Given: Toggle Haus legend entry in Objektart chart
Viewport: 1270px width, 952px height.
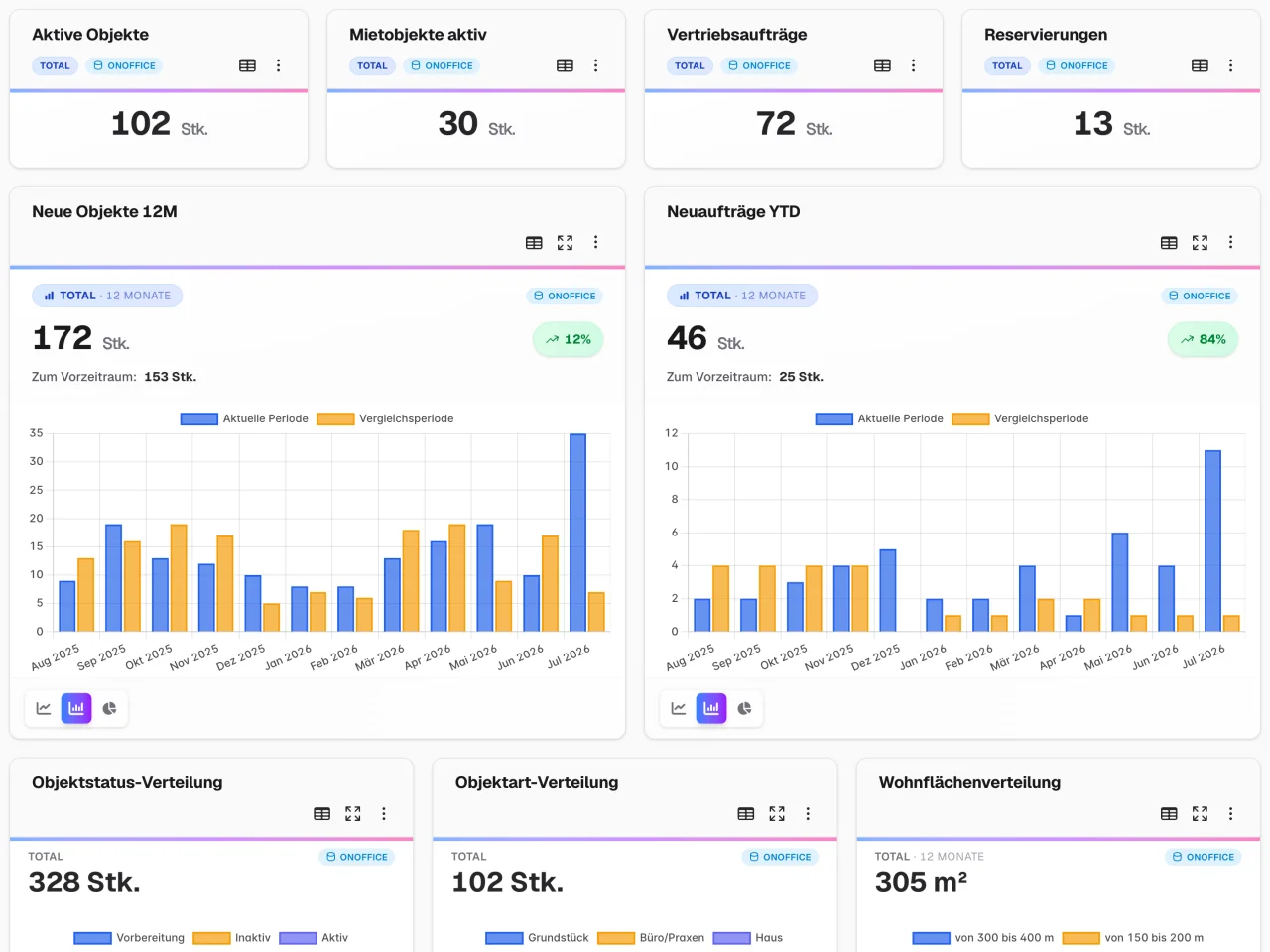Looking at the screenshot, I should 748,938.
